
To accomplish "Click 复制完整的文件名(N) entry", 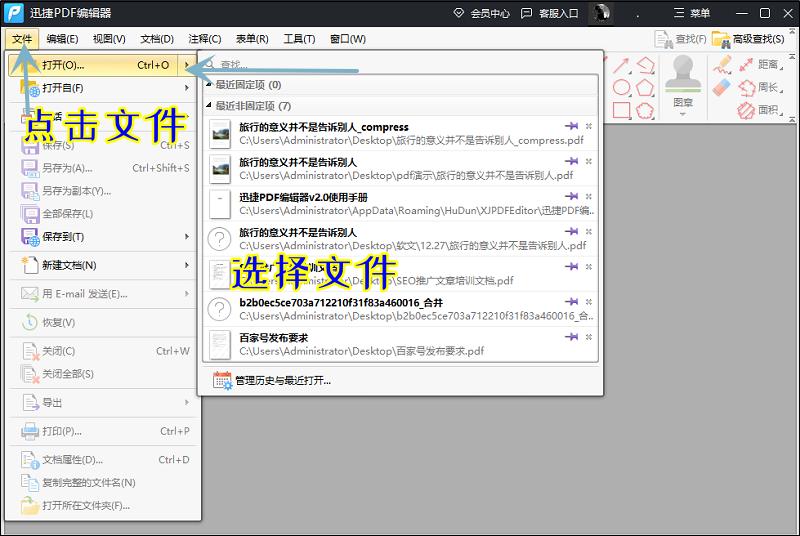I will point(101,482).
